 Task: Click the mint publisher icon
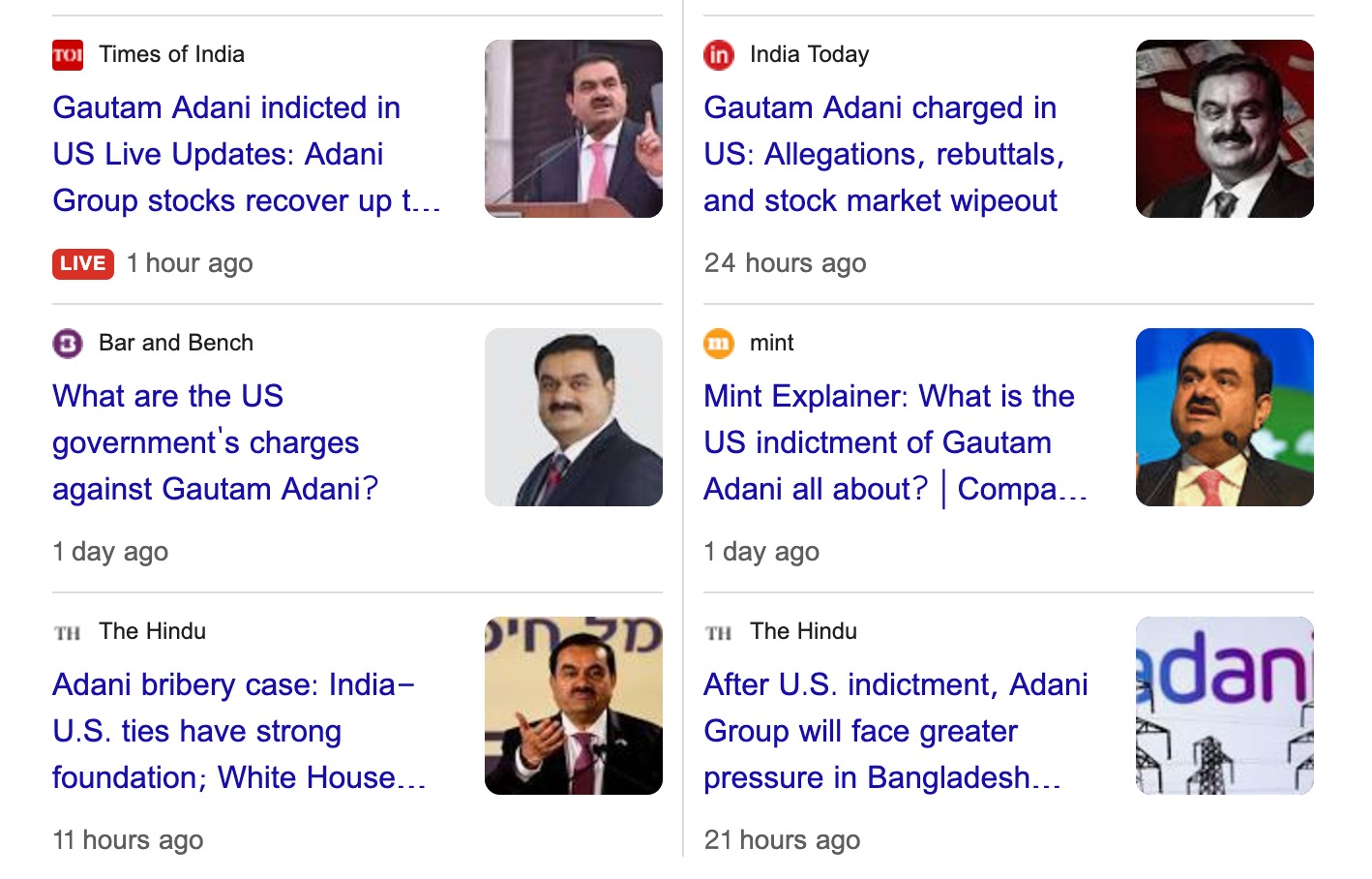click(x=719, y=344)
